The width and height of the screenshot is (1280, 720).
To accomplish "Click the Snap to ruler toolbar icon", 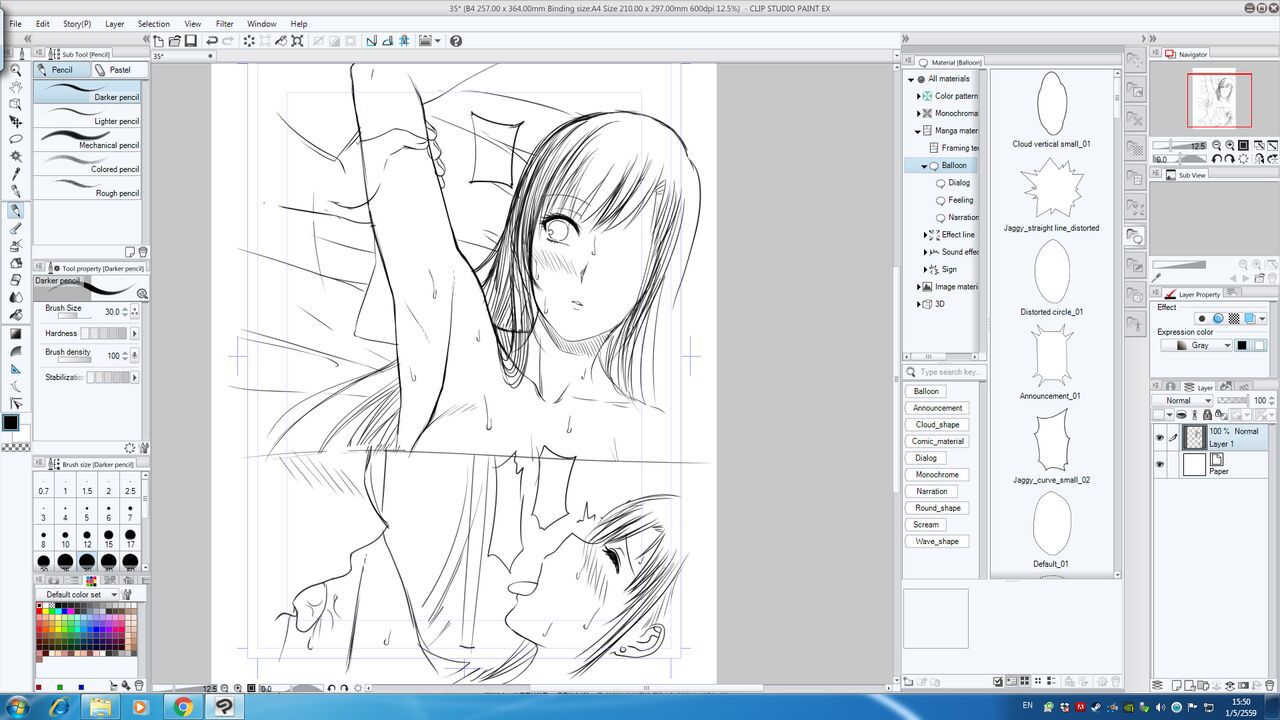I will (371, 41).
